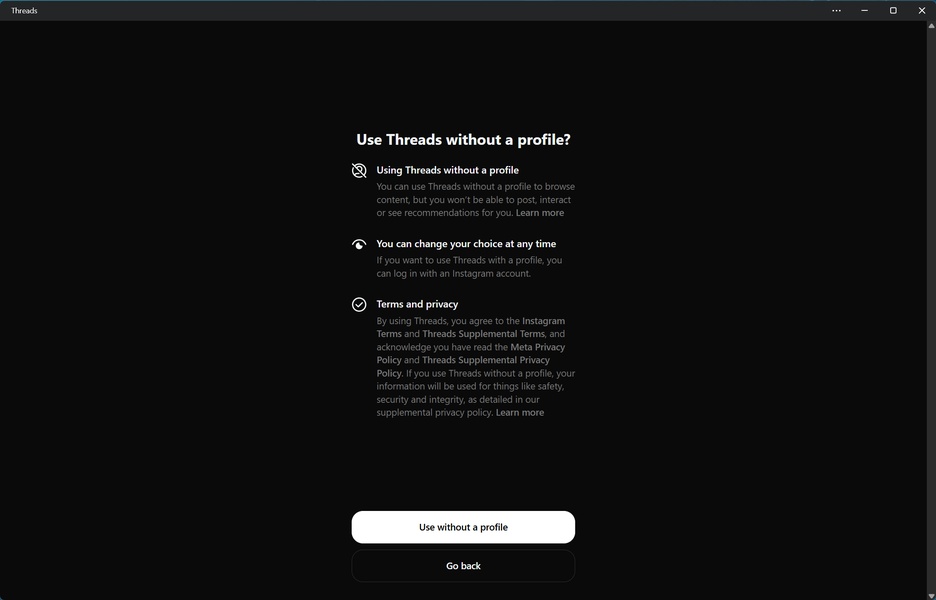Screen dimensions: 936x600
Task: Click the crossed-out profile icon
Action: click(359, 171)
